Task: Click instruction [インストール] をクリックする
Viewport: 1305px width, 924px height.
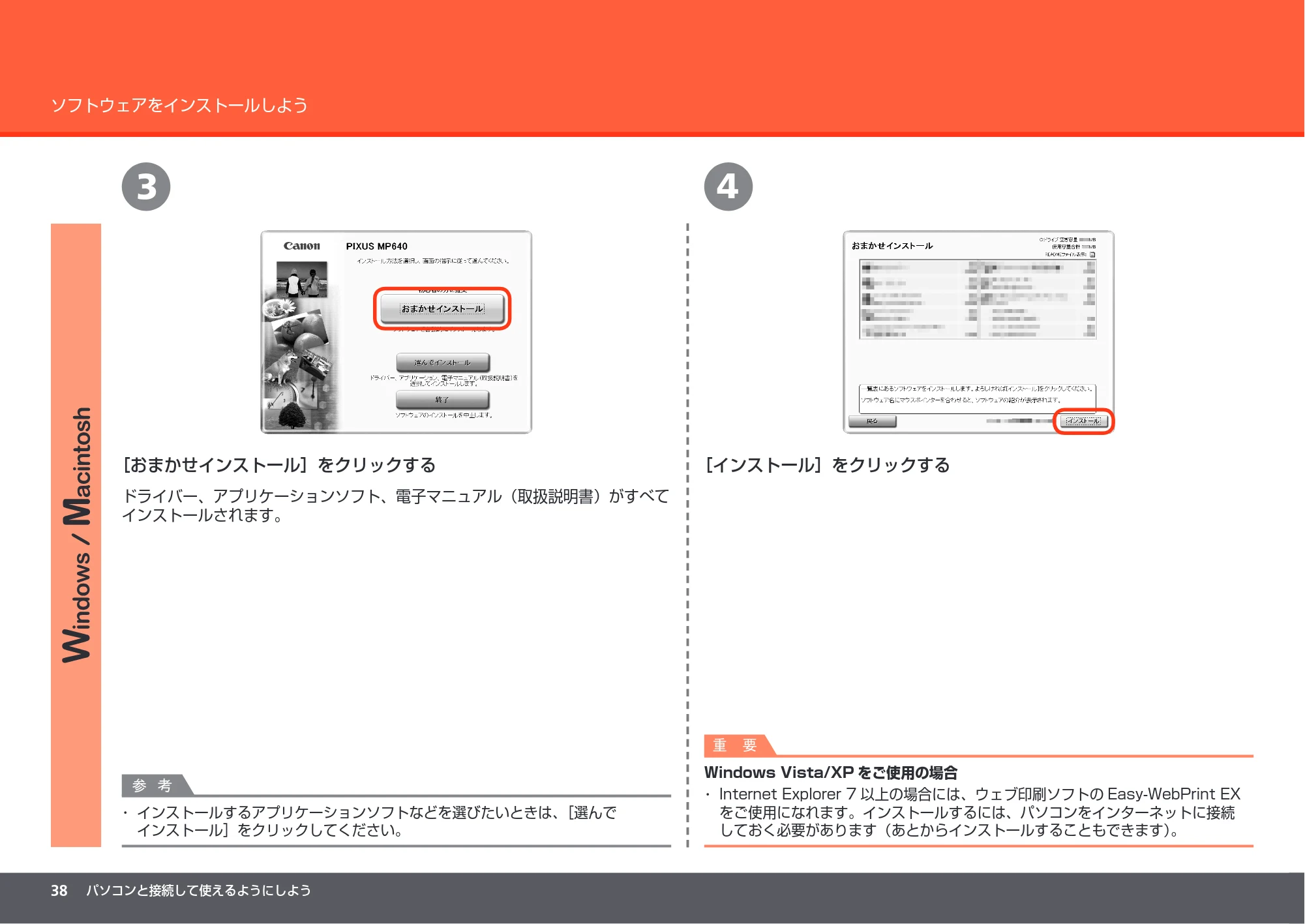Action: pos(827,465)
